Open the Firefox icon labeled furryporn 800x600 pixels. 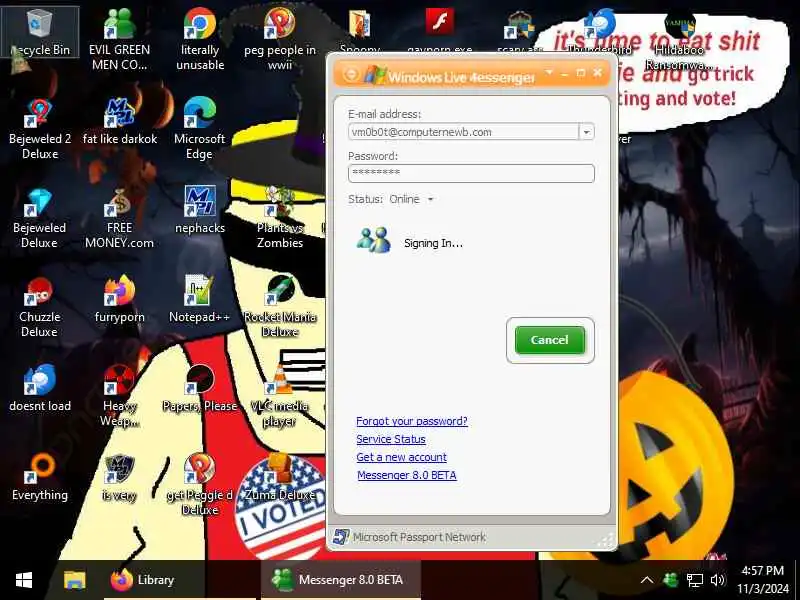(119, 299)
